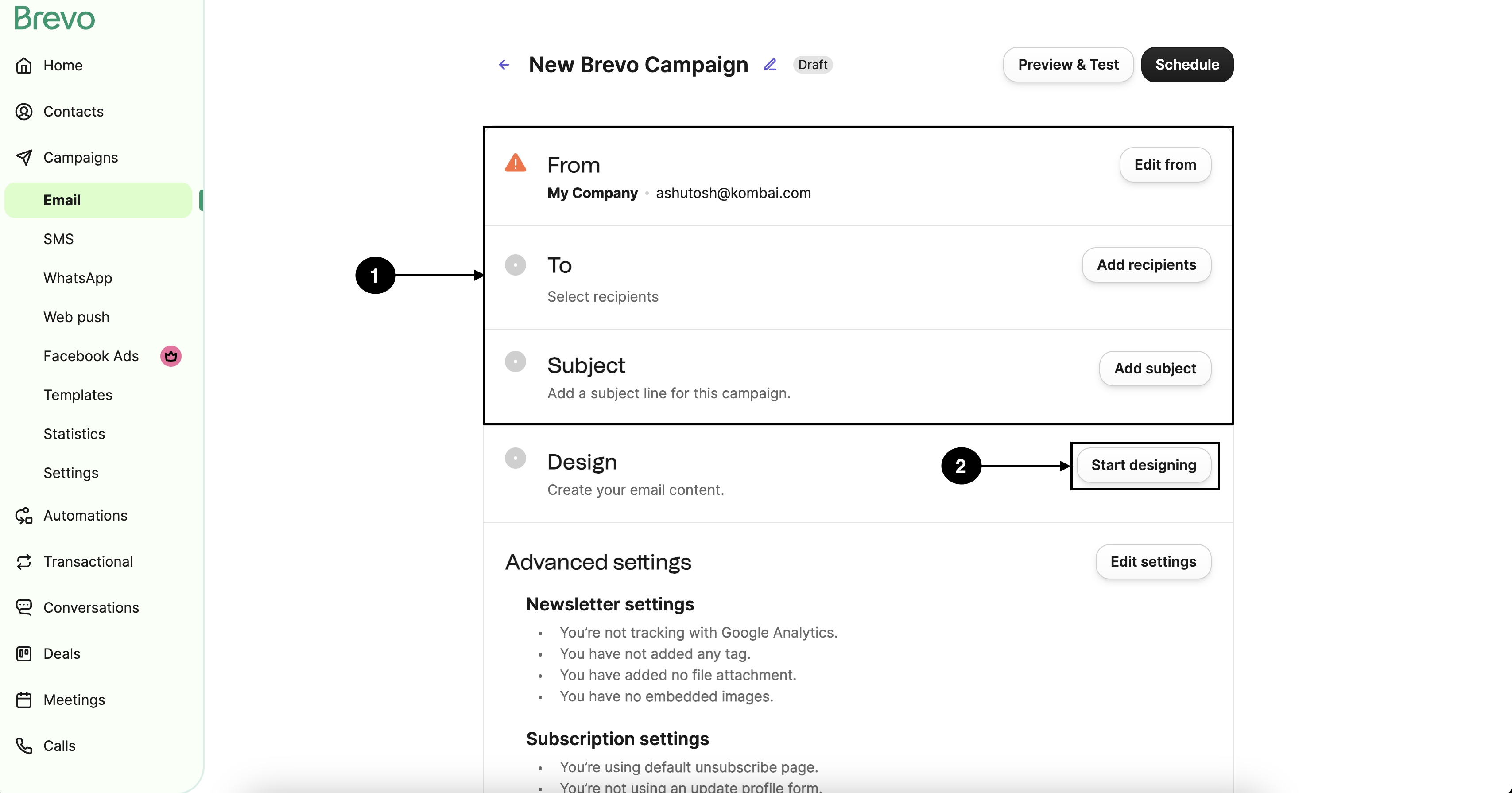The image size is (1512, 793).
Task: Click the Preview & Test button
Action: tap(1068, 65)
